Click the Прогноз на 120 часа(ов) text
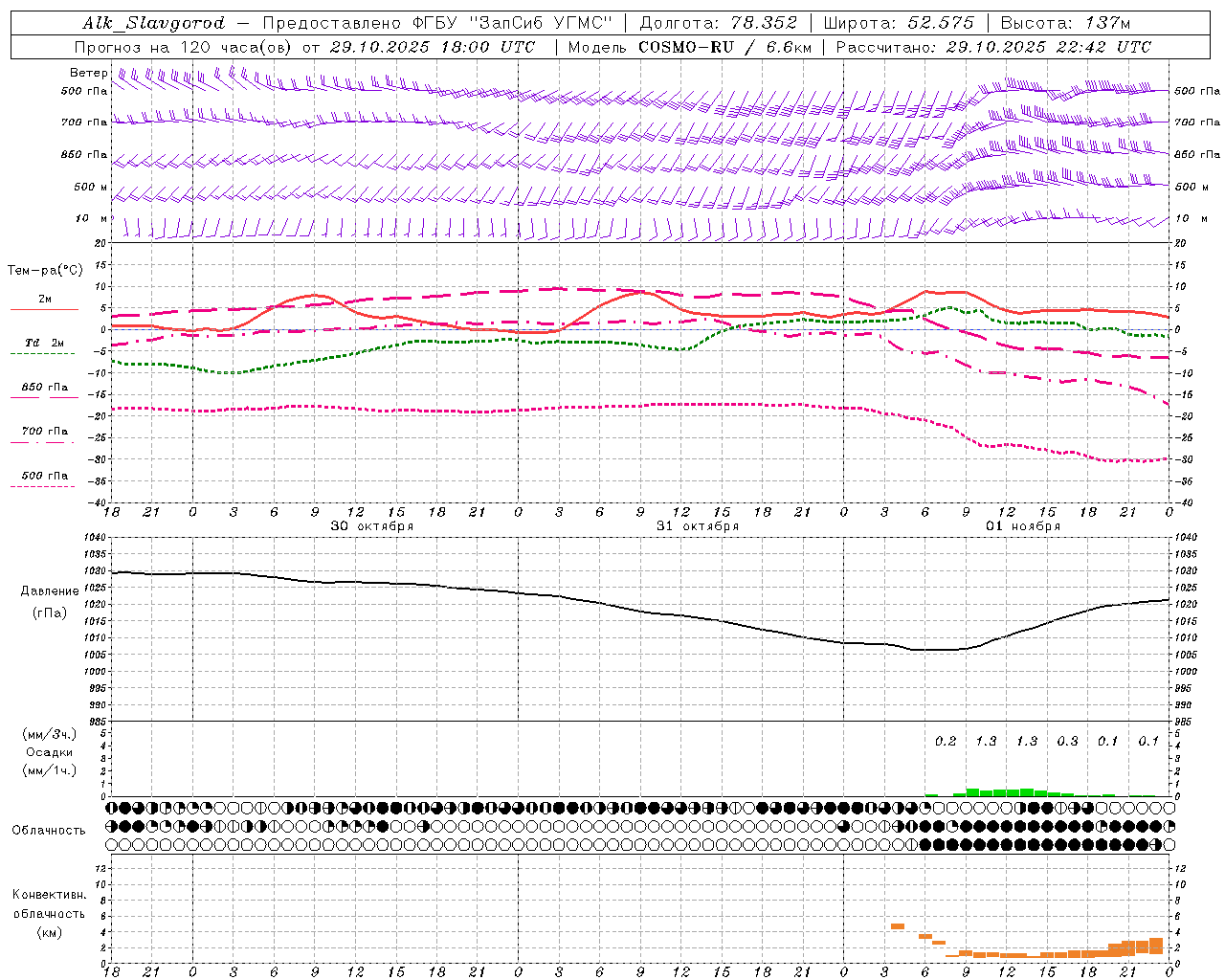This screenshot has height=980, width=1225. [183, 47]
